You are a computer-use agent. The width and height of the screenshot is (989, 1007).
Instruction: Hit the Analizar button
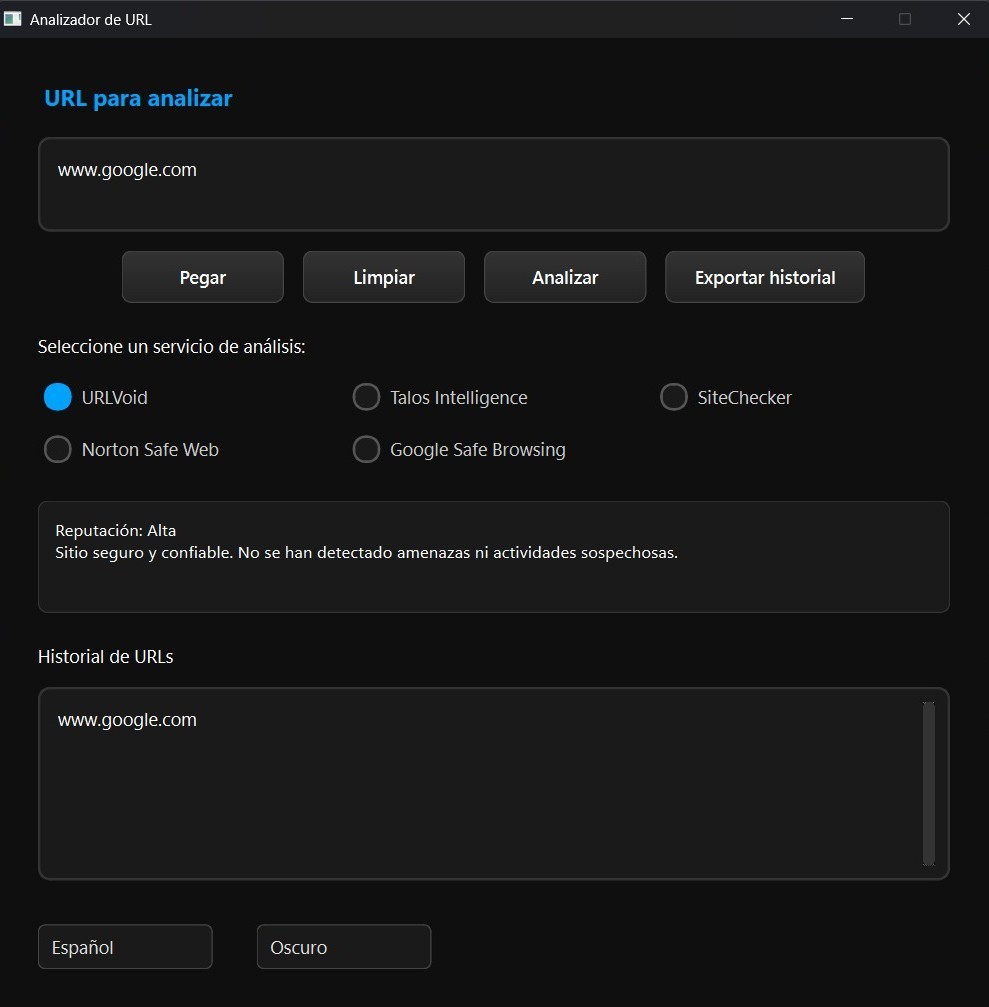pyautogui.click(x=565, y=277)
